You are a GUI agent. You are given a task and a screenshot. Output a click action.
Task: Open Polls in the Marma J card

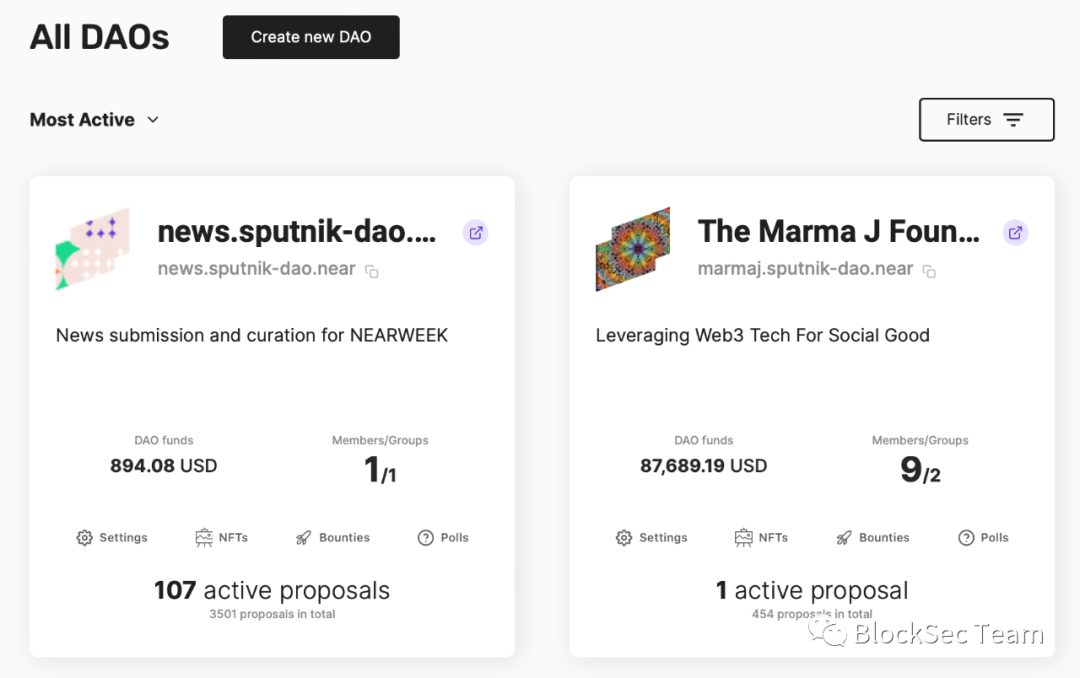click(x=983, y=538)
